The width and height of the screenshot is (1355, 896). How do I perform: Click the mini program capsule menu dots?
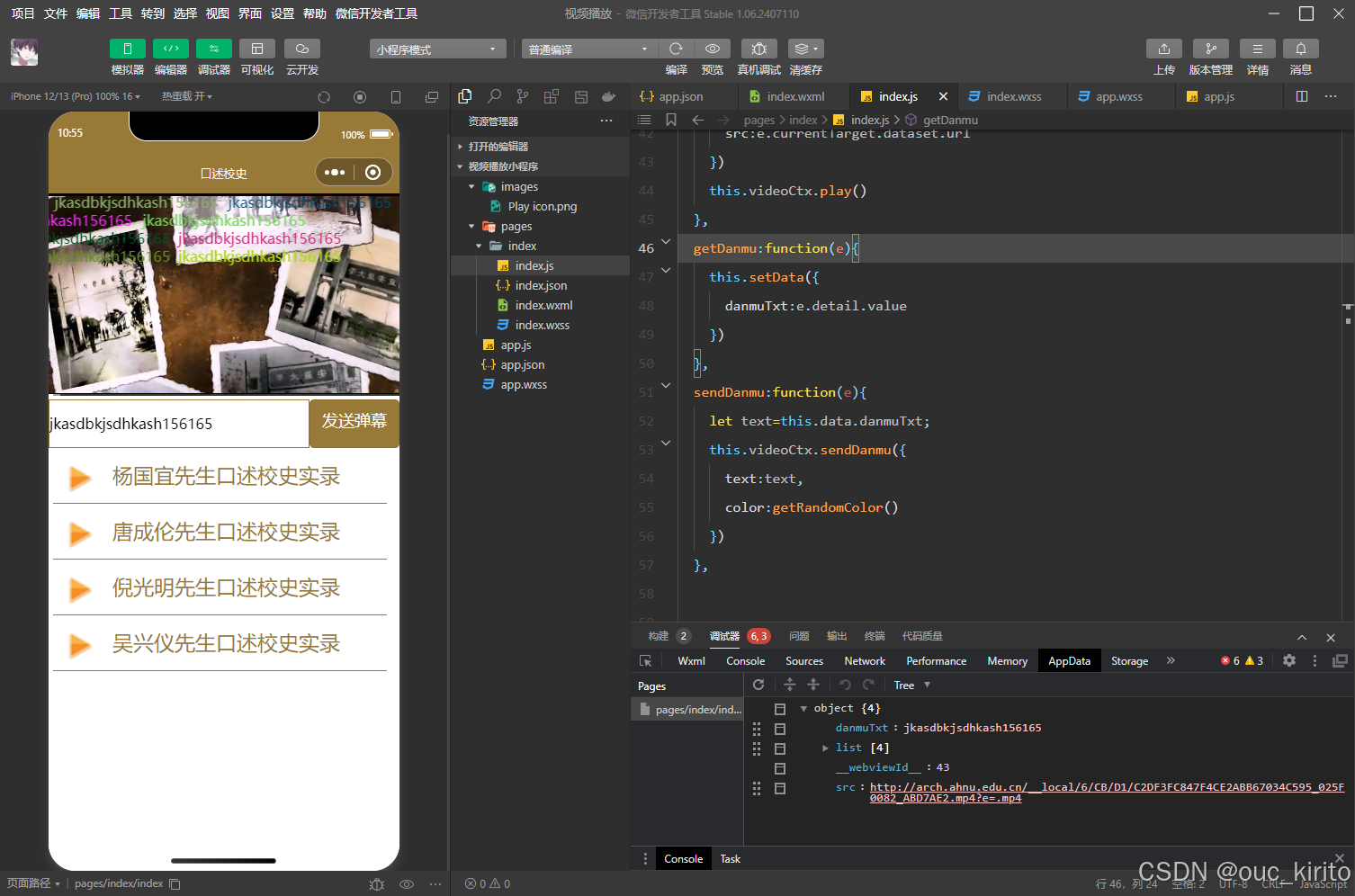click(x=335, y=172)
